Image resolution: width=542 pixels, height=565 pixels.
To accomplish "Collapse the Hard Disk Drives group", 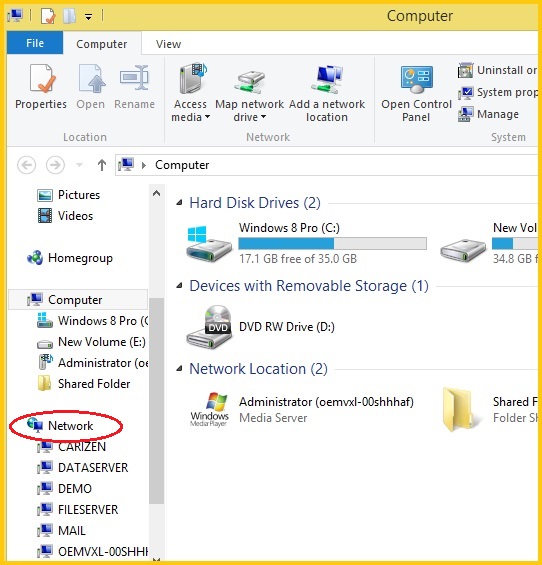I will click(179, 203).
